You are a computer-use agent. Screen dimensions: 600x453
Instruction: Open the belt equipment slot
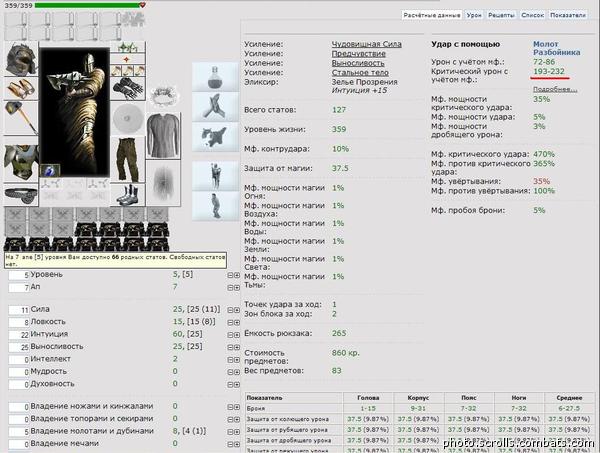21,194
